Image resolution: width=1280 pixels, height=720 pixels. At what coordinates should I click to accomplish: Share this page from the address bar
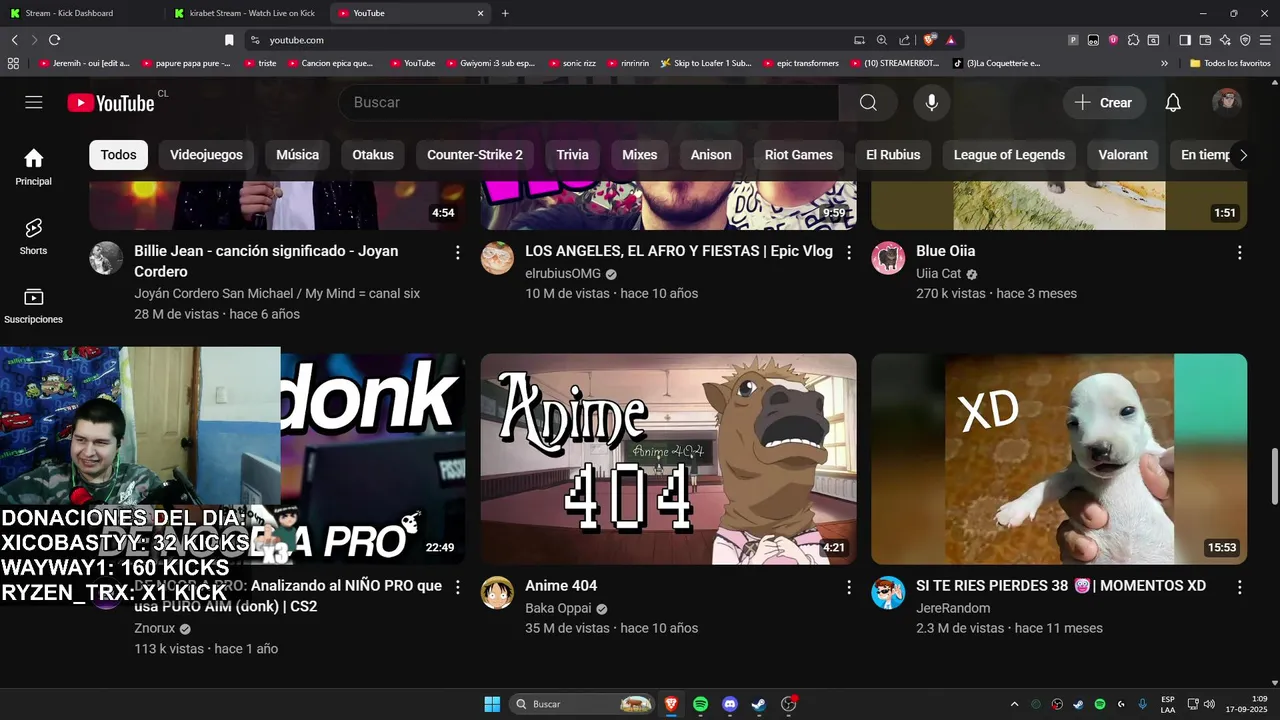904,40
